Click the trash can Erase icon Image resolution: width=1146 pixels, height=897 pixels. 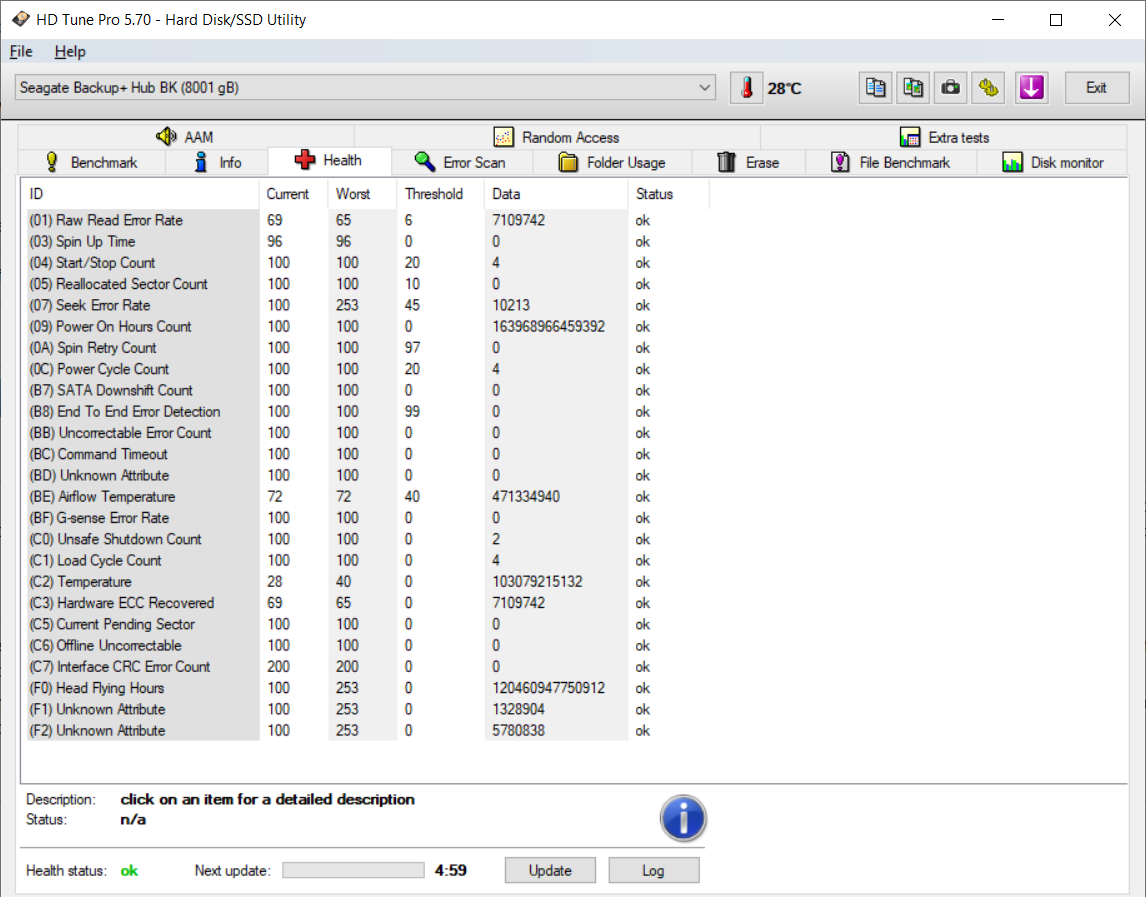point(726,162)
